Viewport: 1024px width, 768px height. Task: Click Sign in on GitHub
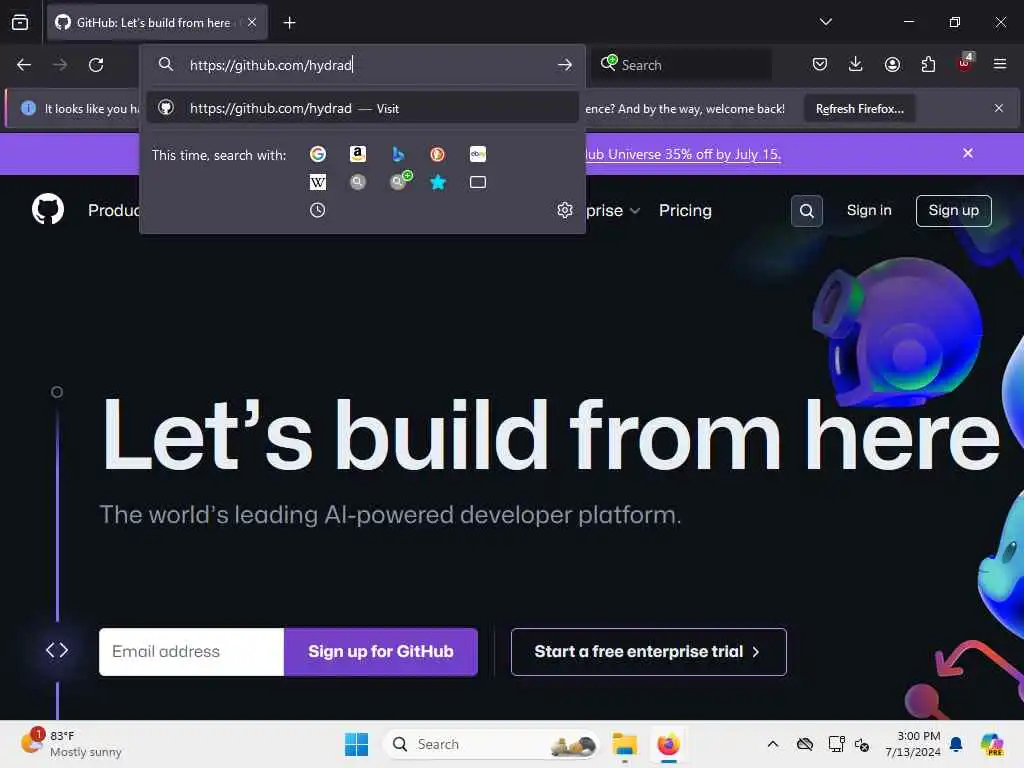click(869, 210)
